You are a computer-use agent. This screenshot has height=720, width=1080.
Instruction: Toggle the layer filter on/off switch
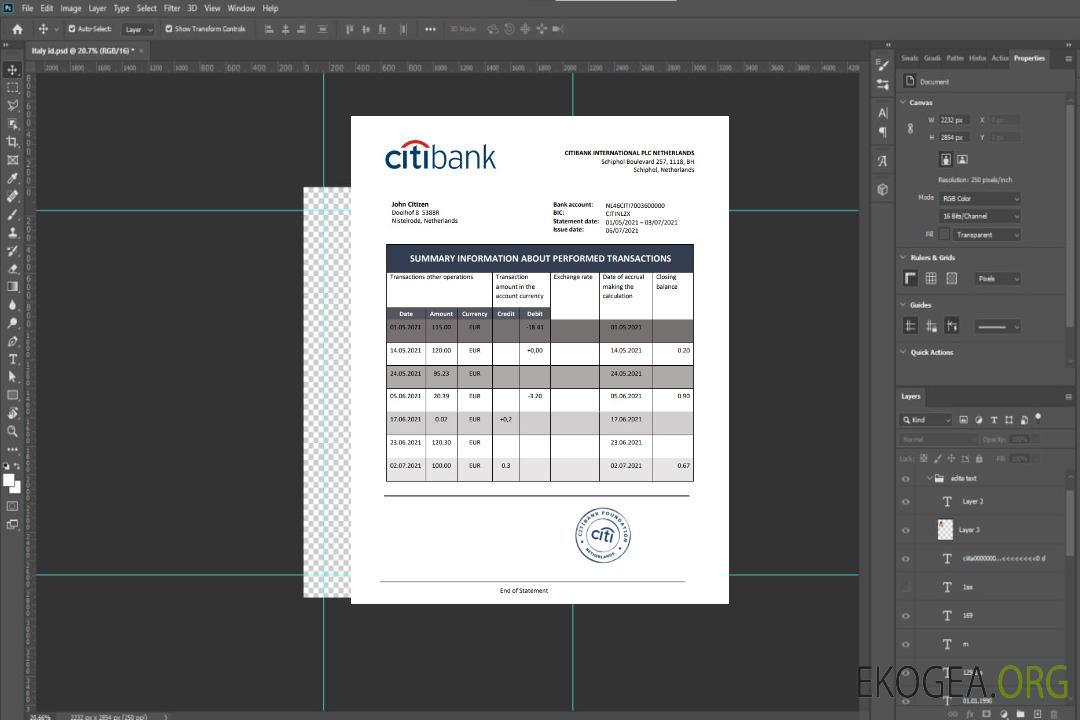(1038, 418)
